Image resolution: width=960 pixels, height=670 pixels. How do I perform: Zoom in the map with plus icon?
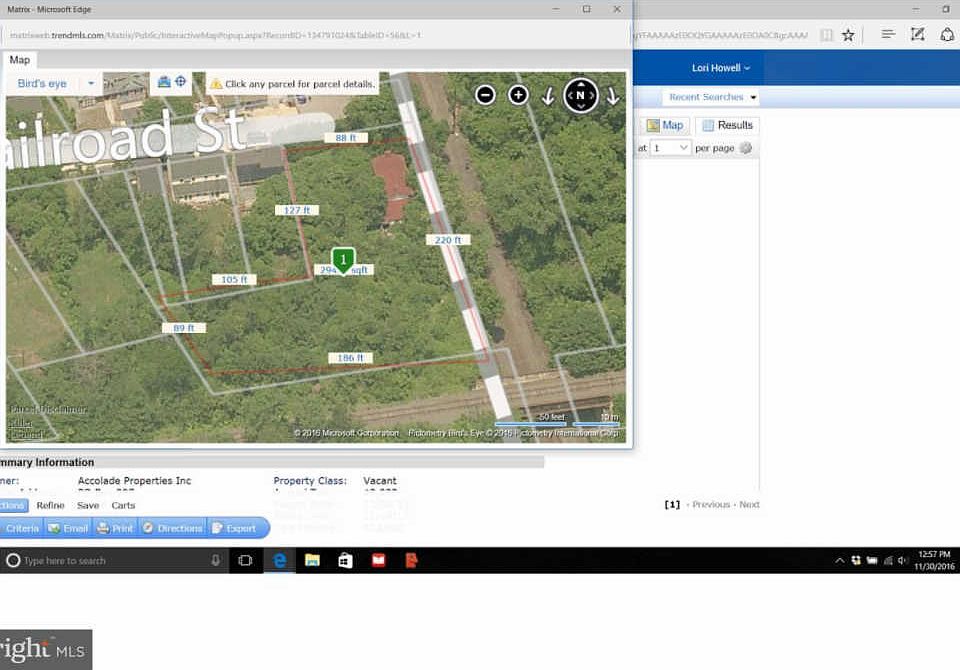point(518,95)
